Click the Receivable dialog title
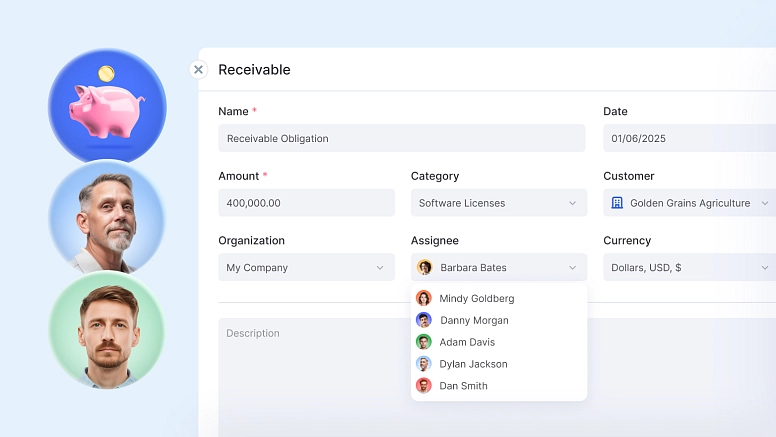Viewport: 776px width, 437px height. [x=254, y=70]
